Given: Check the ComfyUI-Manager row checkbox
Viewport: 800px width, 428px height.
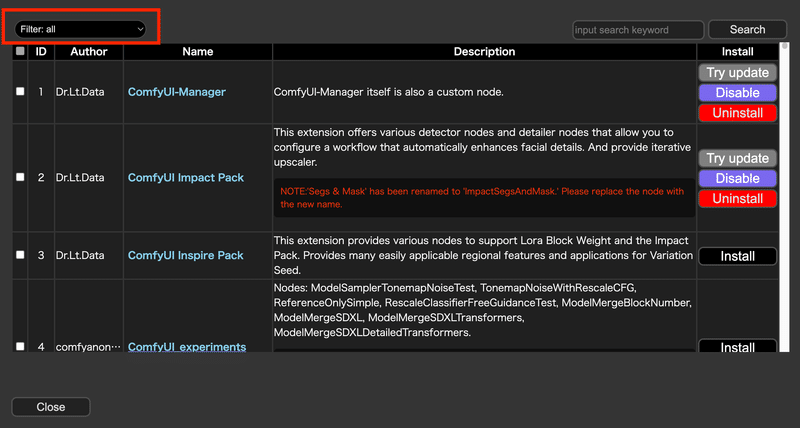Looking at the screenshot, I should tap(21, 92).
